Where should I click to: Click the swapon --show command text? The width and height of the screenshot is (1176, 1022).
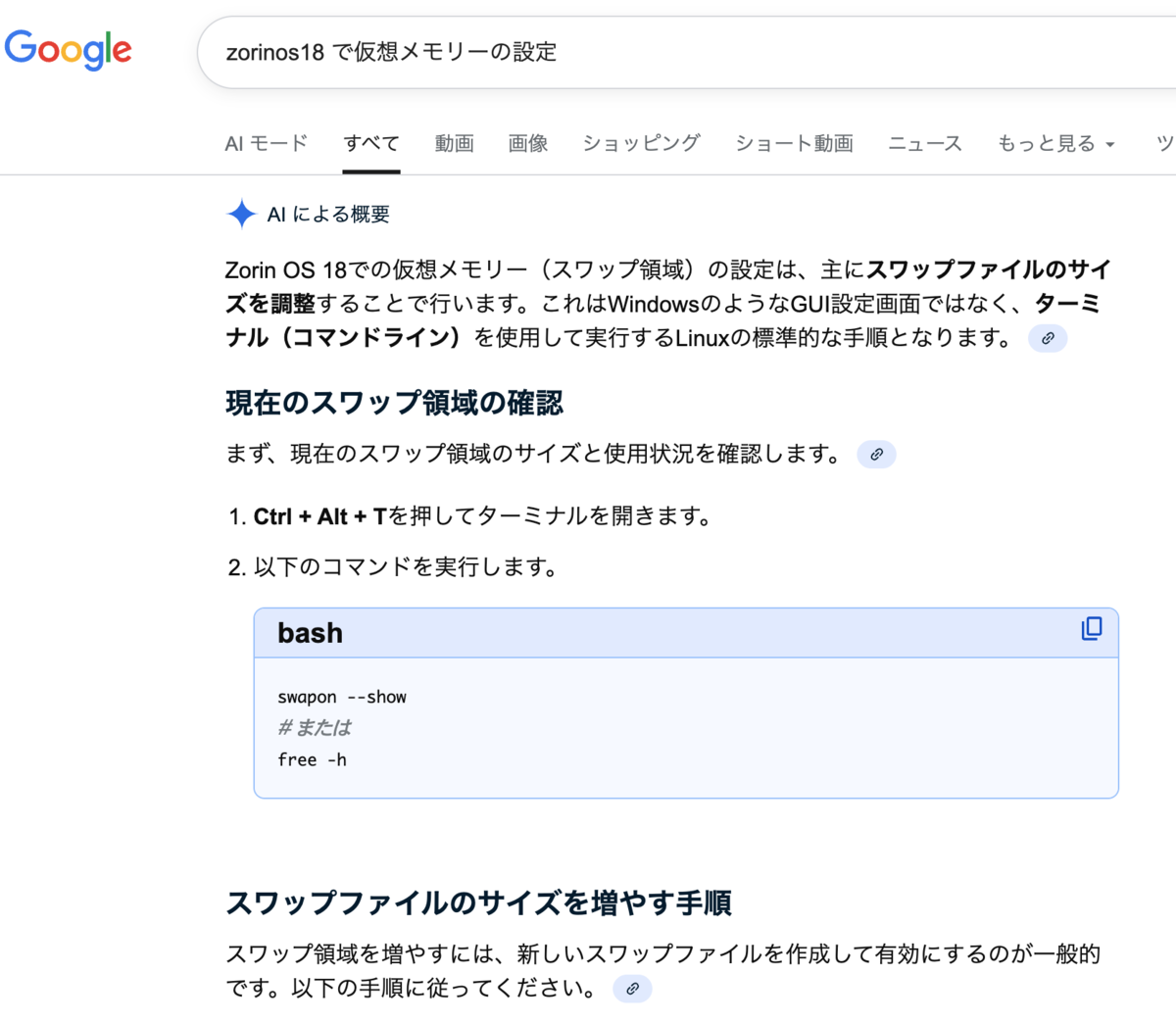tap(341, 697)
